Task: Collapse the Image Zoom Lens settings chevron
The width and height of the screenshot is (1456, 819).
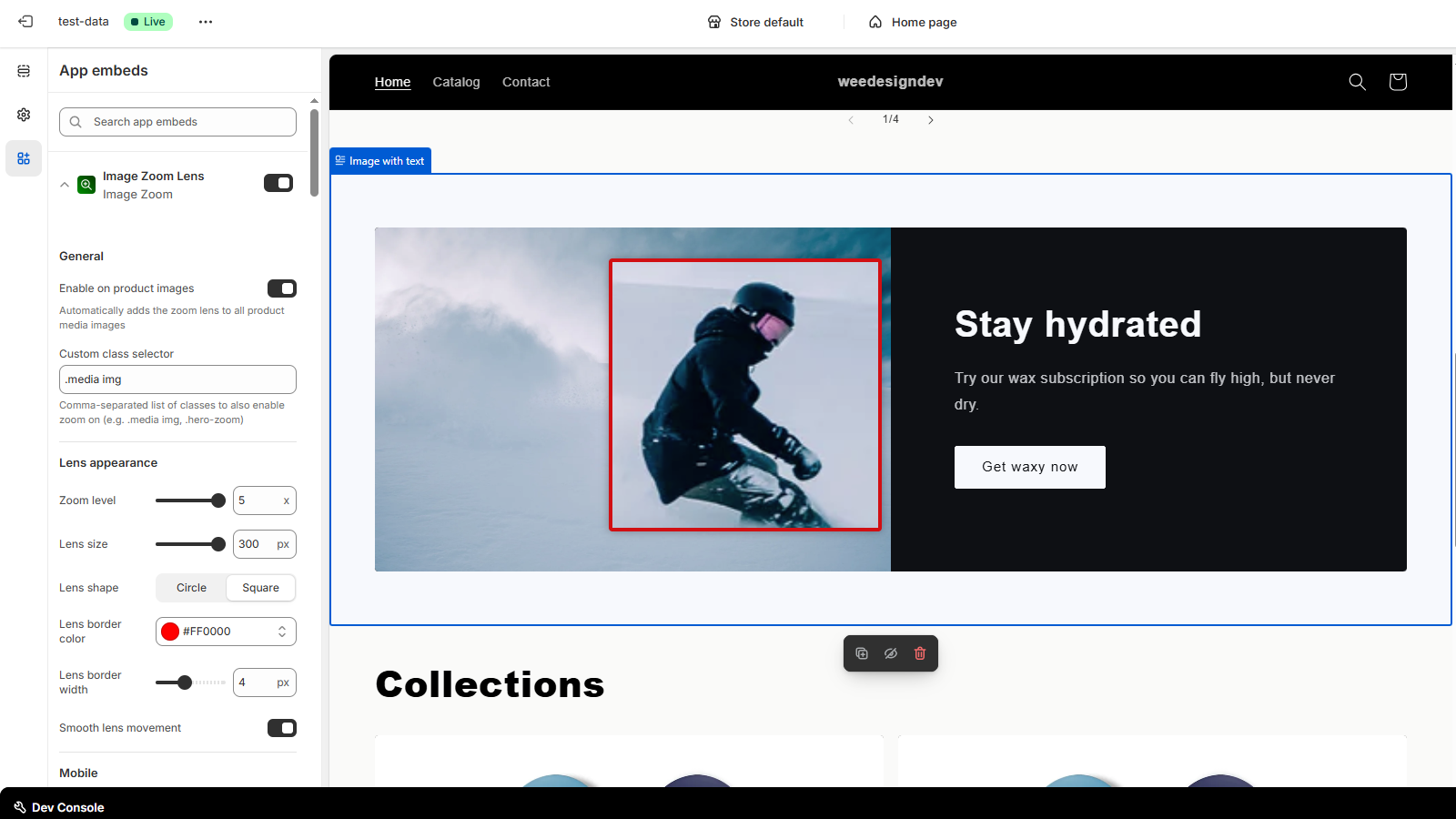Action: coord(65,185)
